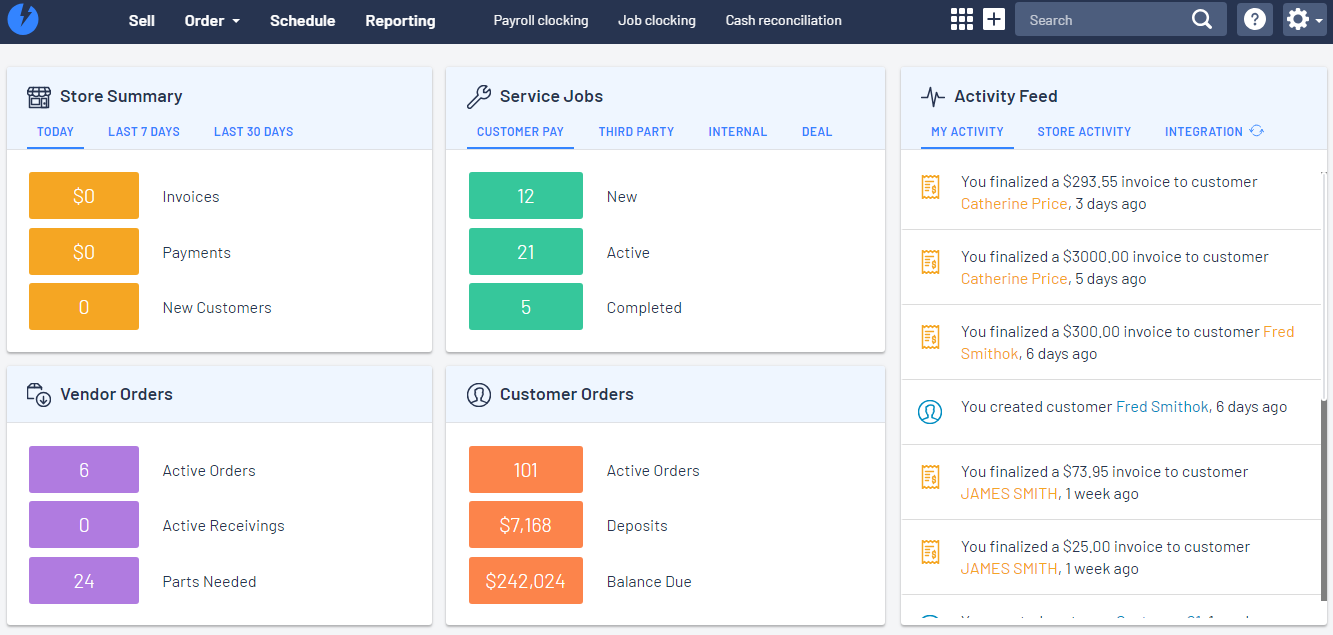Switch to Integration tab

1204,132
